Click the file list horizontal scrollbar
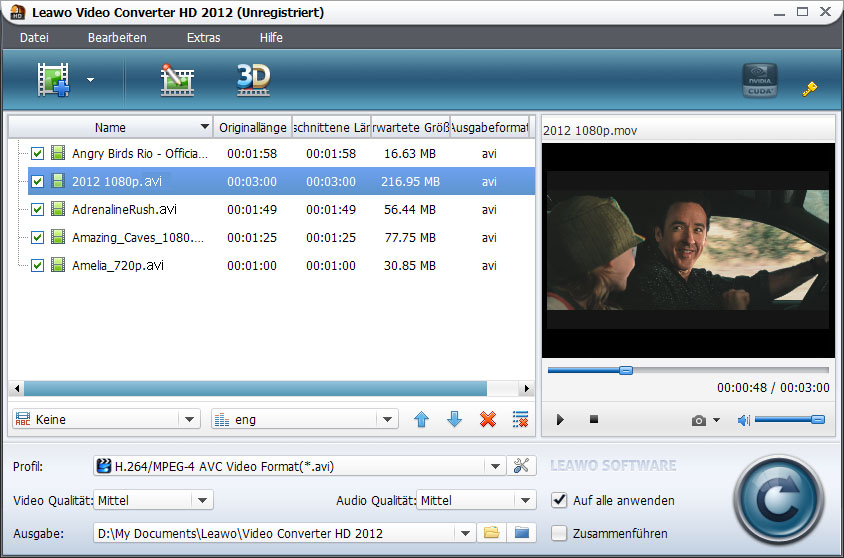The width and height of the screenshot is (844, 558). (x=255, y=388)
